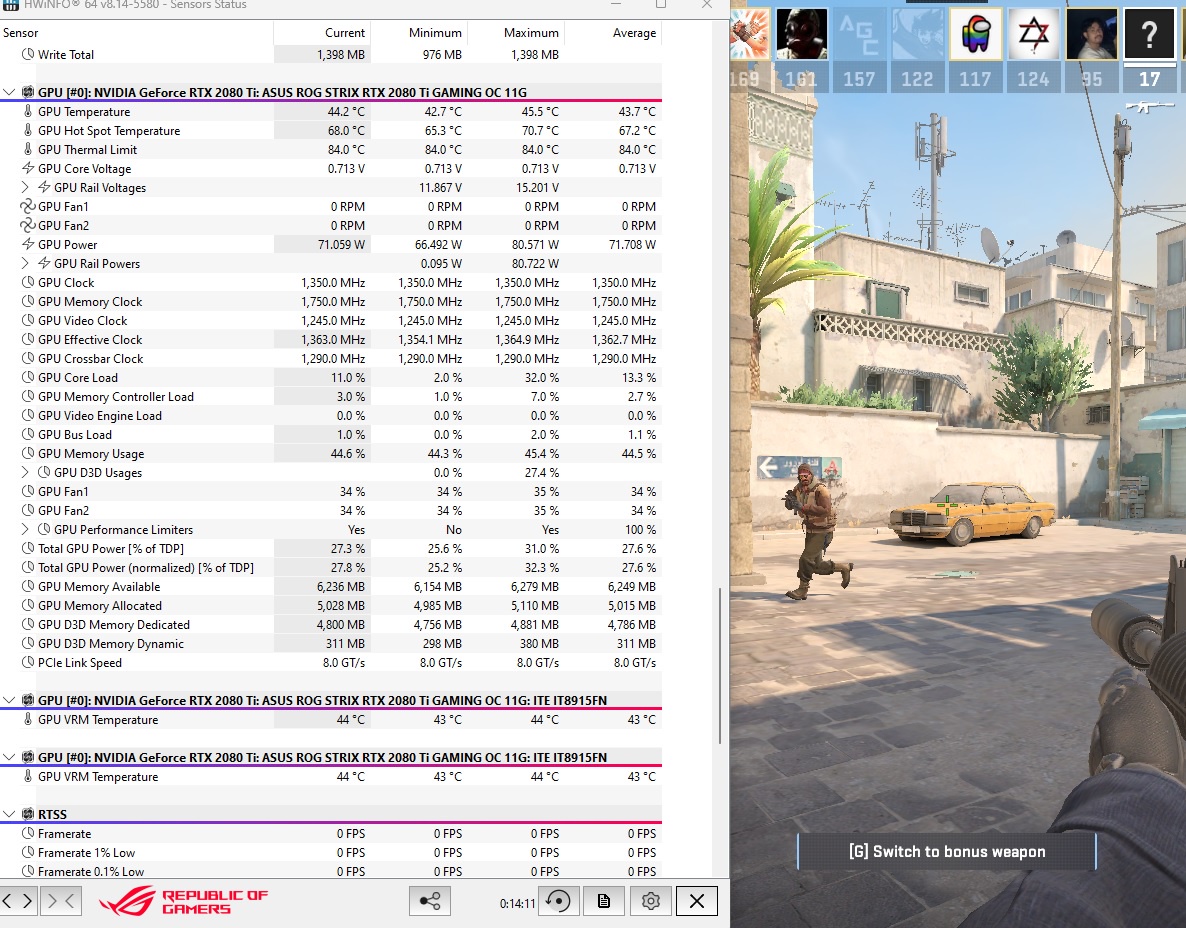Select the GPU D3D Memory Dynamic row
The width and height of the screenshot is (1186, 928).
point(331,644)
